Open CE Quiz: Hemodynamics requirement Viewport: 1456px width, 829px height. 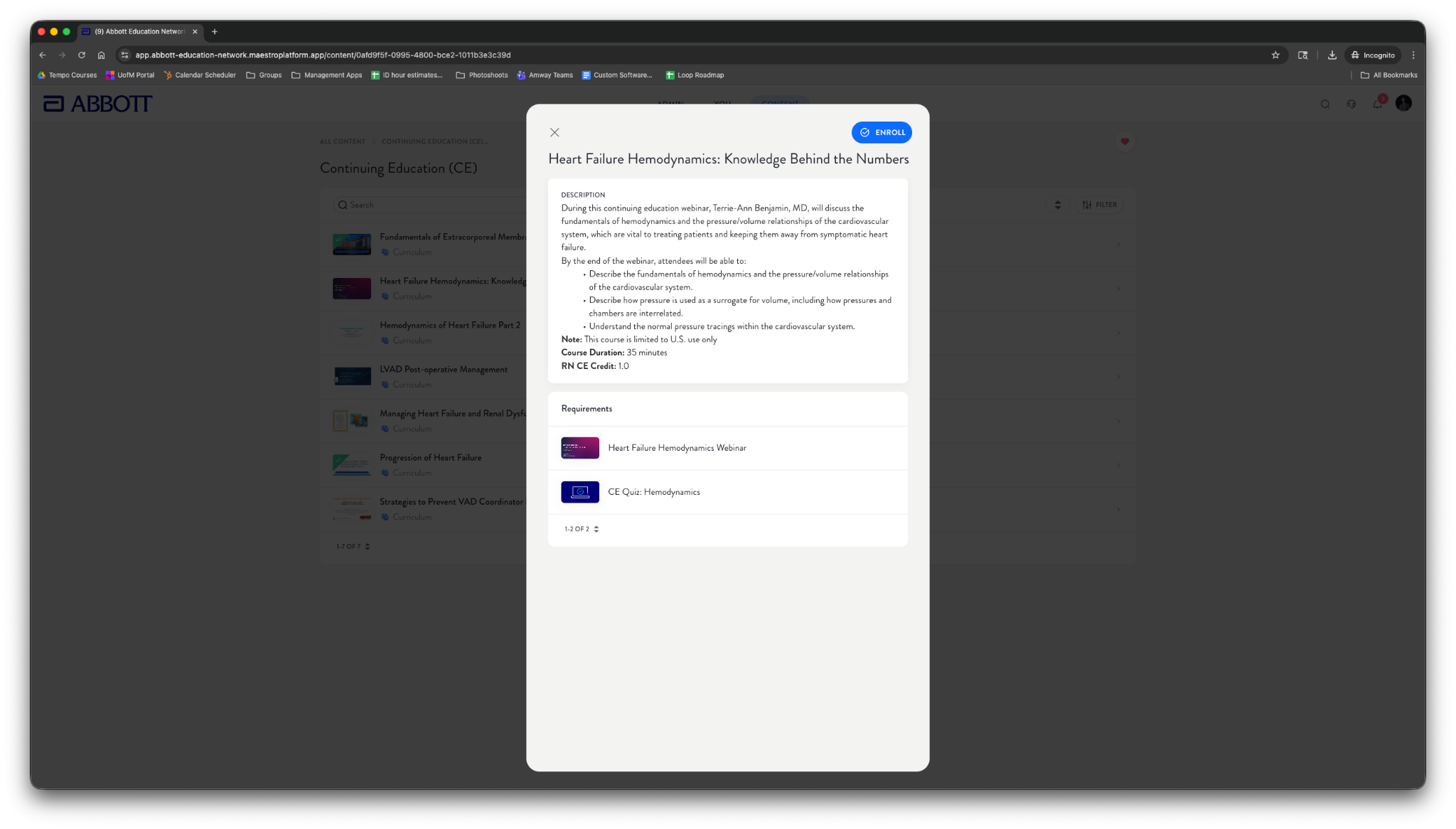[653, 492]
